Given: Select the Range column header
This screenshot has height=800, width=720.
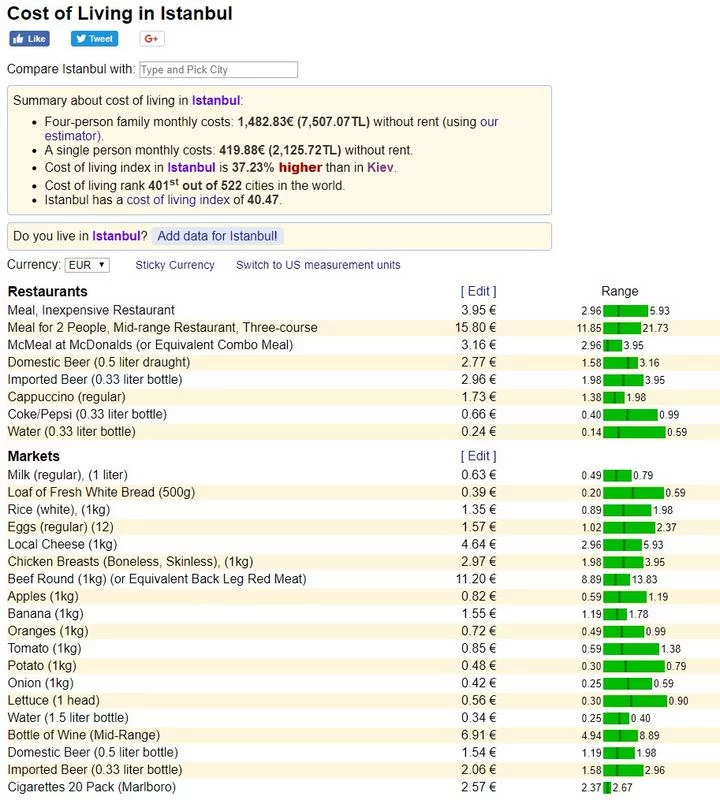Looking at the screenshot, I should (x=619, y=291).
